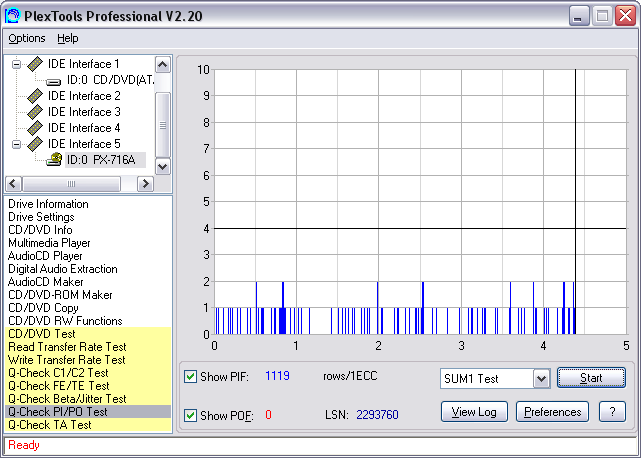
Task: Select IDE Interface 1 in tree
Action: (83, 64)
